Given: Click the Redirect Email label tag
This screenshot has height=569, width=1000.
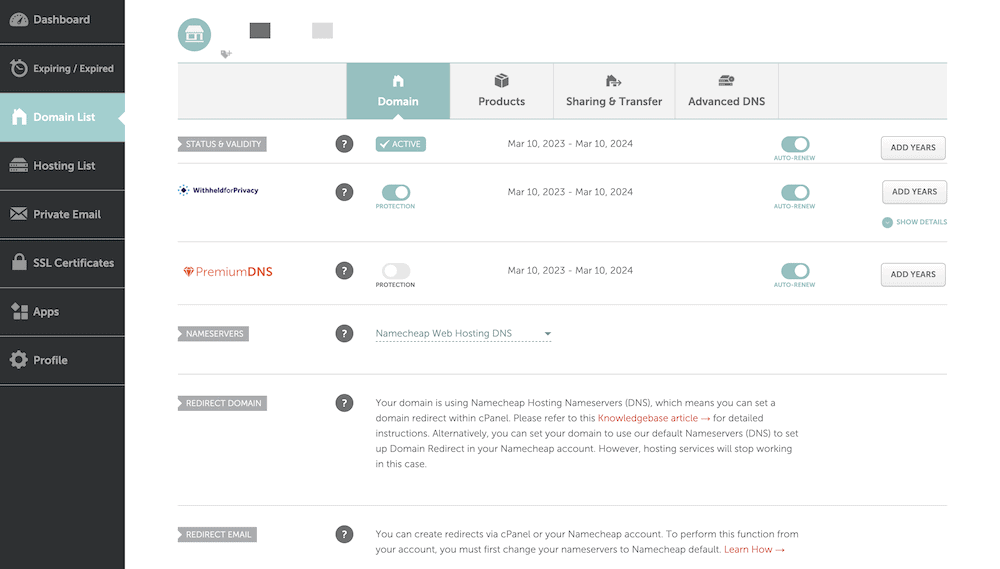Looking at the screenshot, I should tap(217, 535).
